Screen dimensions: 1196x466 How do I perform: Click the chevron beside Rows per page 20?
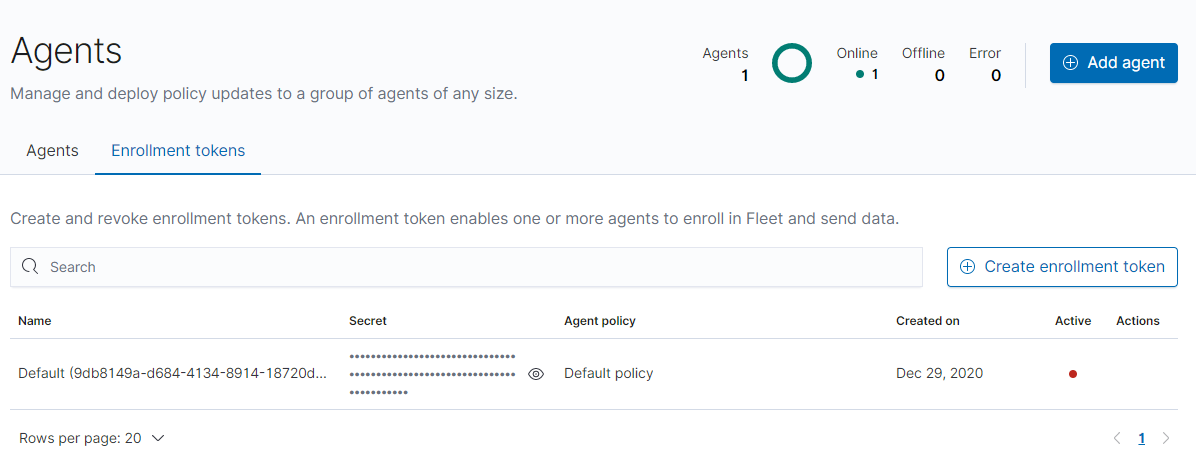157,438
